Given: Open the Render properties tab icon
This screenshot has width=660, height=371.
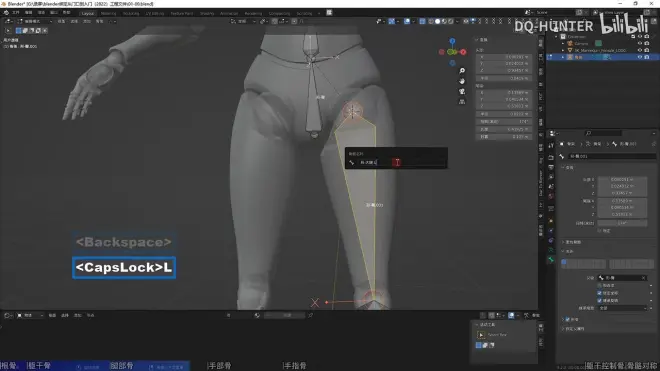Looking at the screenshot, I should 551,157.
